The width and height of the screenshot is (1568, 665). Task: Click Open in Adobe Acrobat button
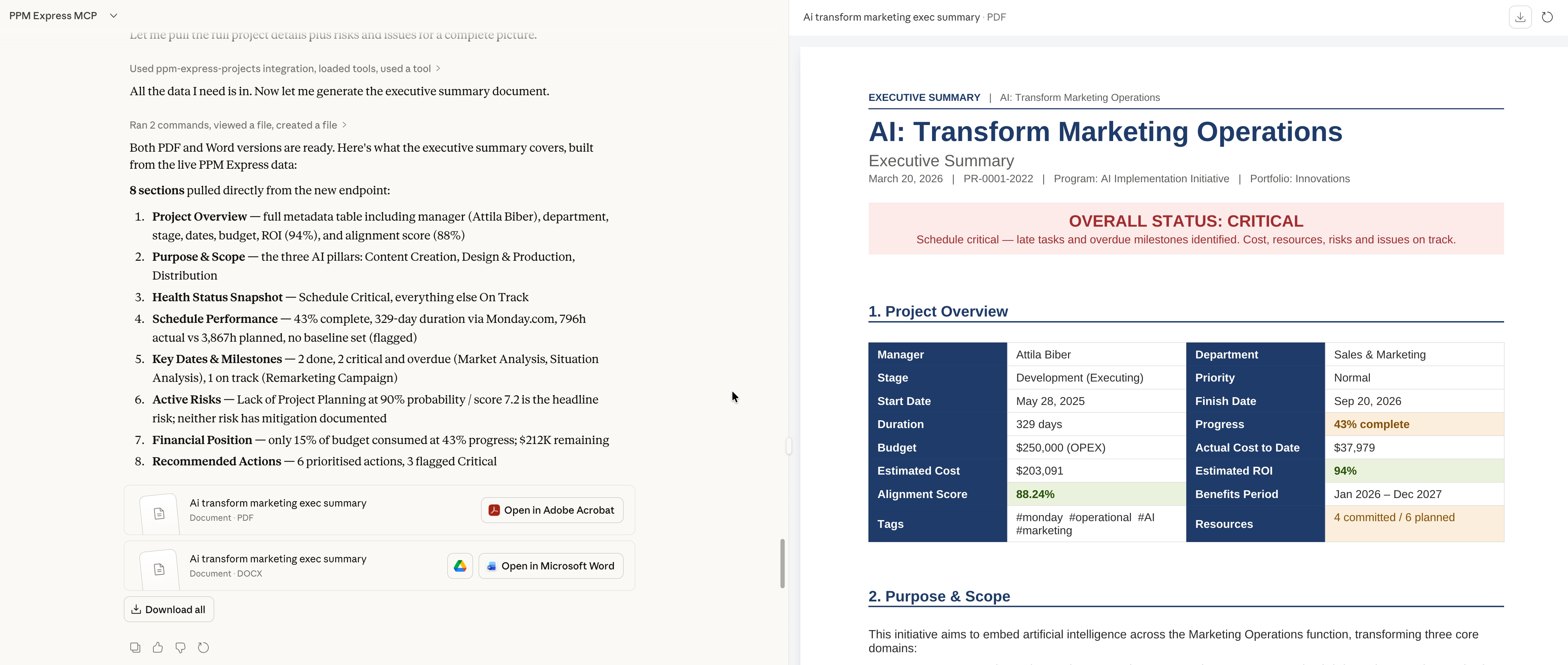click(x=552, y=510)
